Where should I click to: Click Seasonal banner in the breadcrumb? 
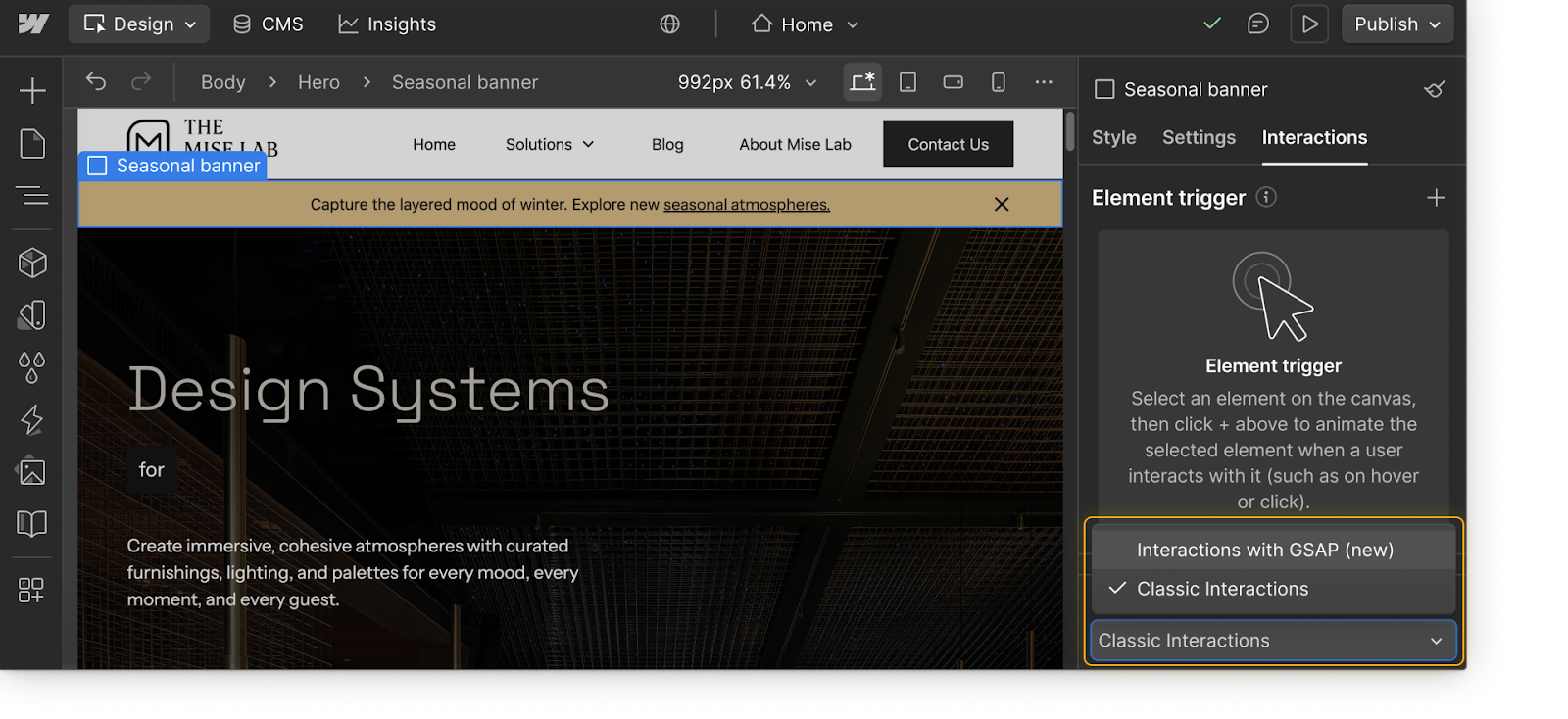pyautogui.click(x=465, y=82)
